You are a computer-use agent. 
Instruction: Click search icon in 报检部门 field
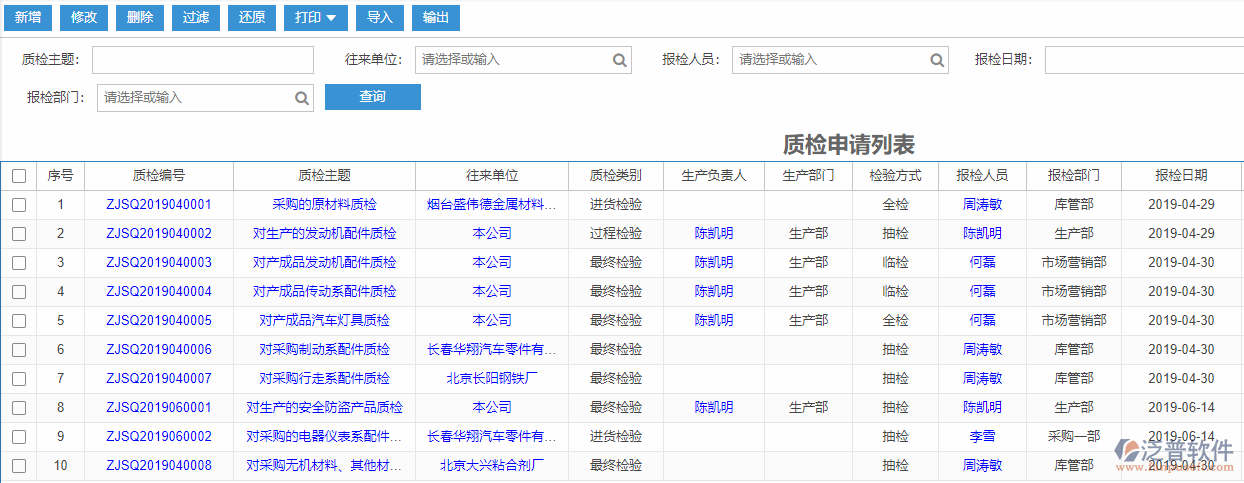(302, 98)
